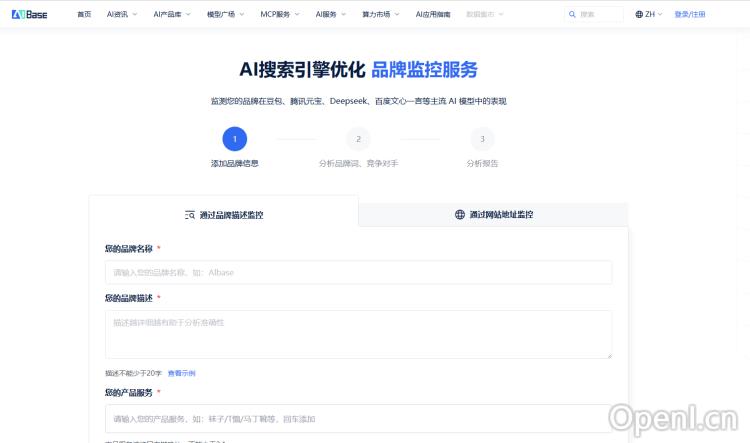Viewport: 750px width, 443px height.
Task: Switch to 通过品牌描述监控 tab
Action: click(x=224, y=215)
